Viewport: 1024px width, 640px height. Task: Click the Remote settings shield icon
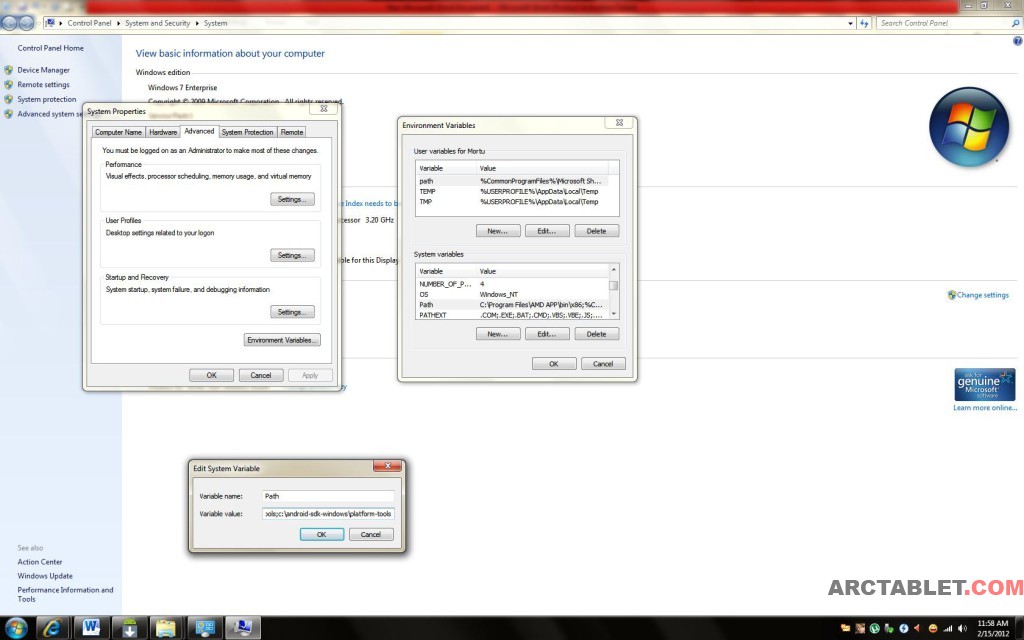8,84
